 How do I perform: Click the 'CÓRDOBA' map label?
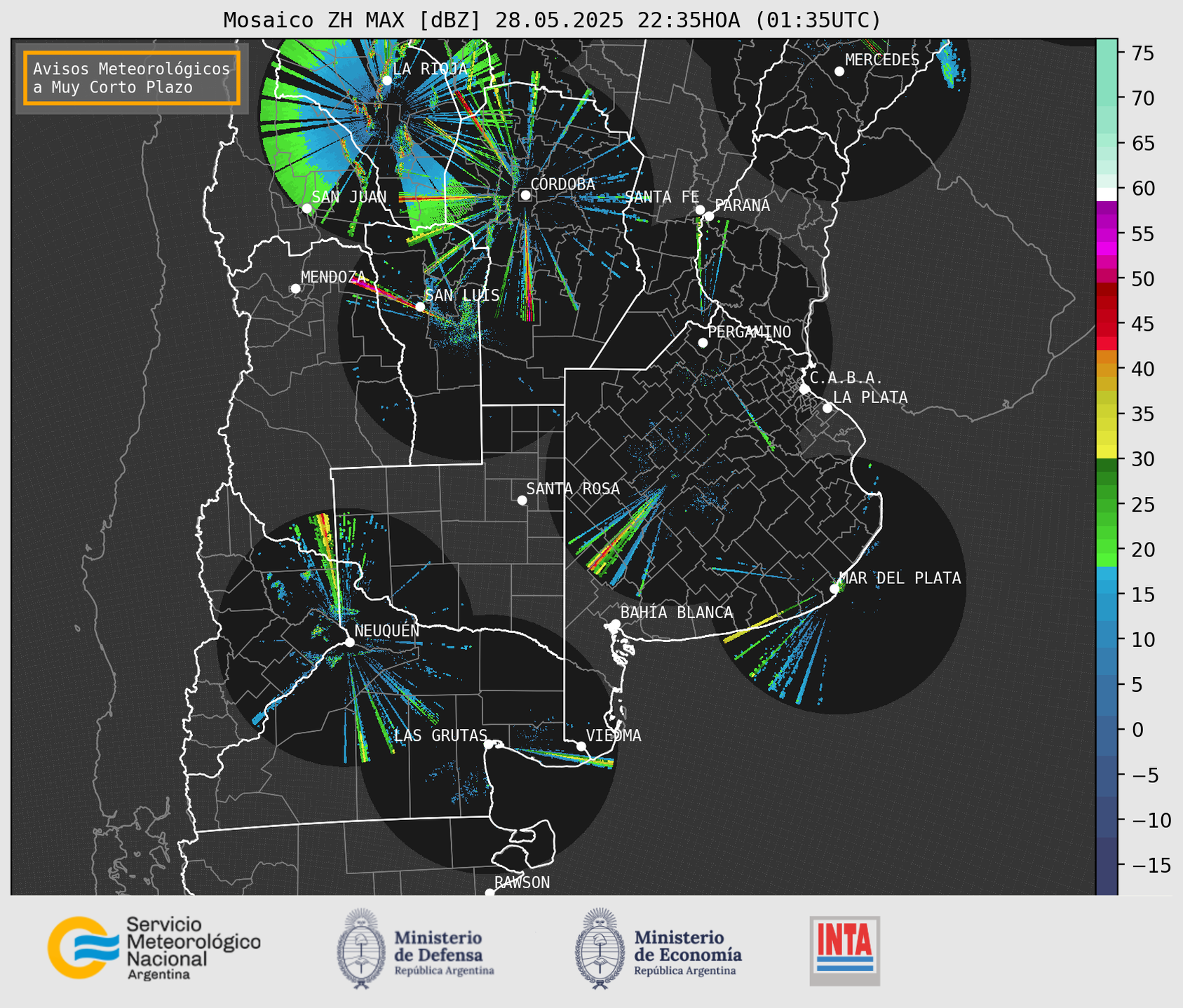pyautogui.click(x=562, y=184)
